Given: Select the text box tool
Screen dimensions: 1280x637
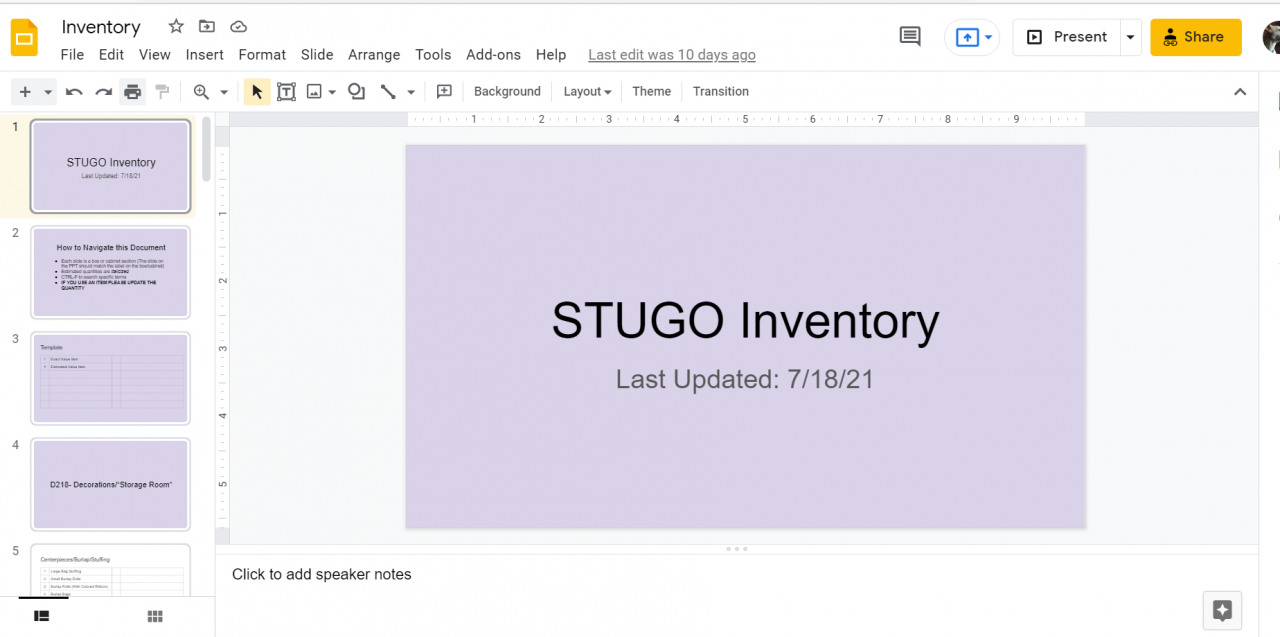Looking at the screenshot, I should tap(286, 92).
